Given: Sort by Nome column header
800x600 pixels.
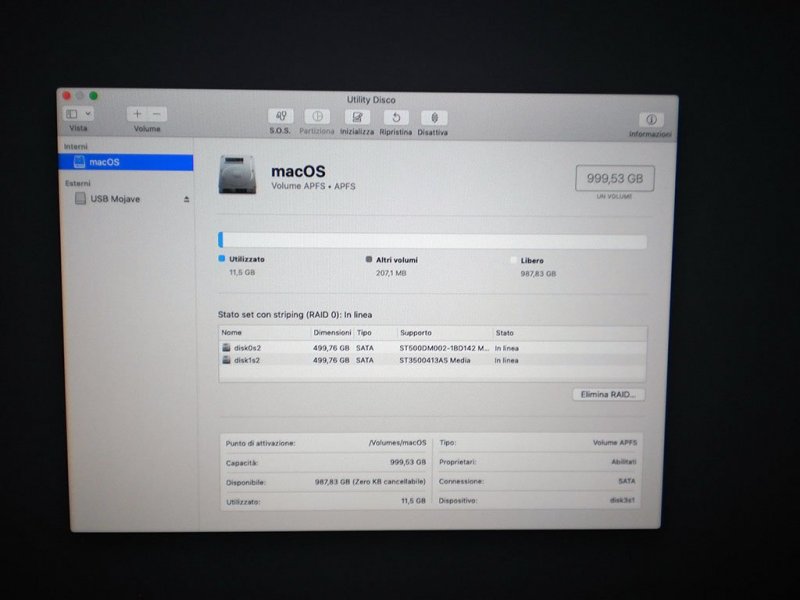Looking at the screenshot, I should 232,332.
